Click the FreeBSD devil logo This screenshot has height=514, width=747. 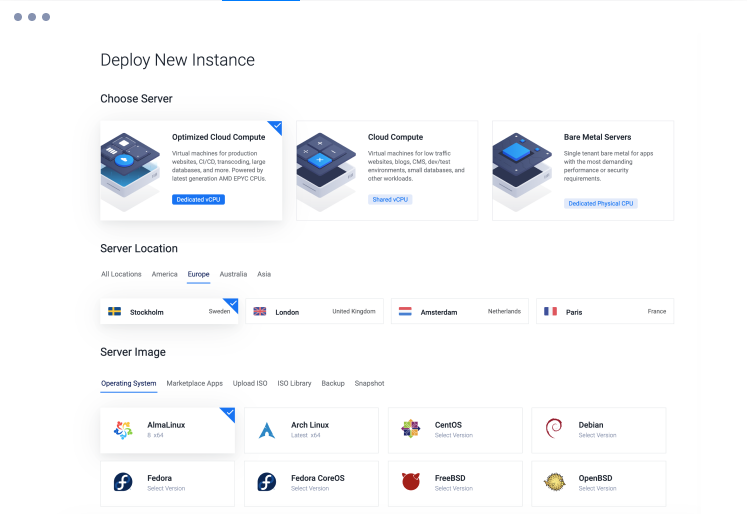coord(411,482)
